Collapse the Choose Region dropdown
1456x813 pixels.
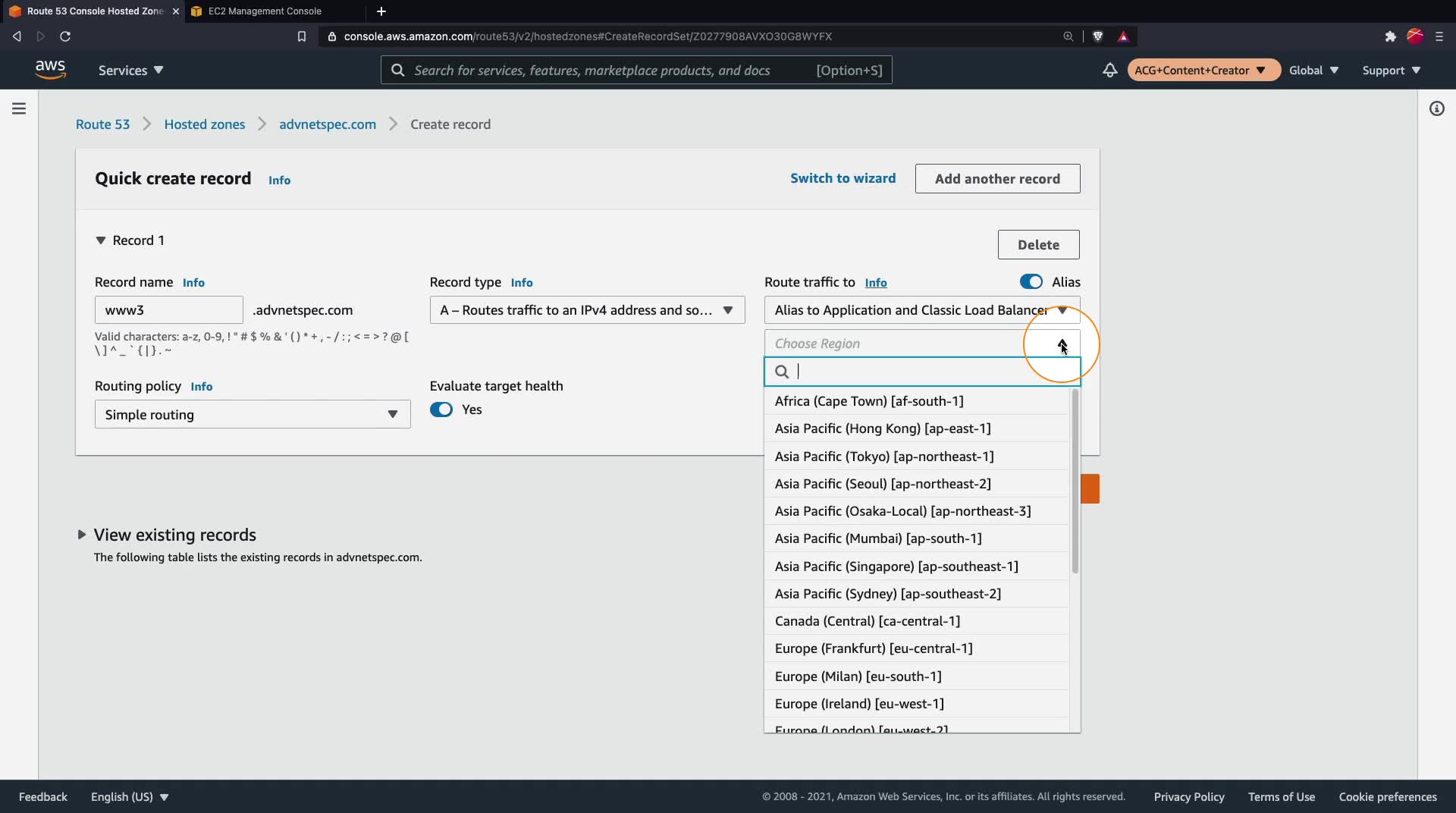(x=922, y=344)
